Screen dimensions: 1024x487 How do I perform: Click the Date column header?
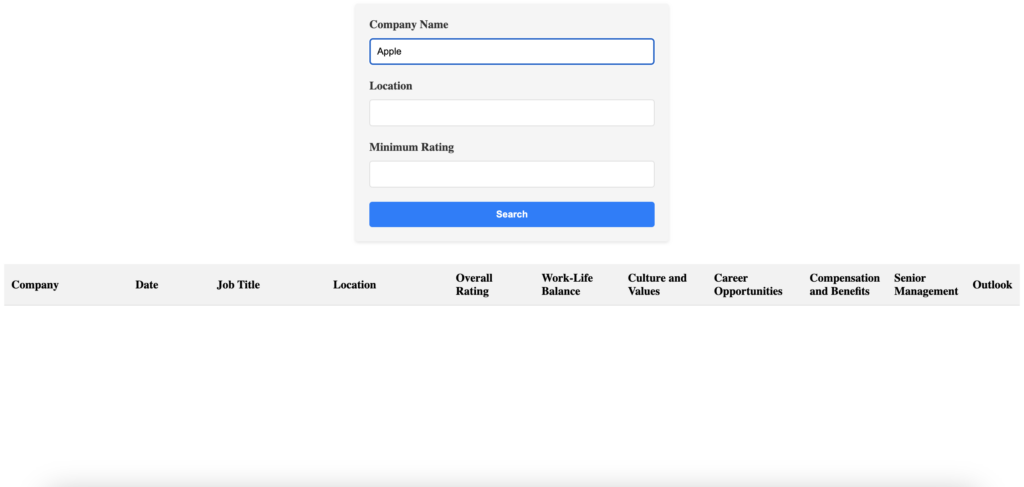pyautogui.click(x=147, y=285)
